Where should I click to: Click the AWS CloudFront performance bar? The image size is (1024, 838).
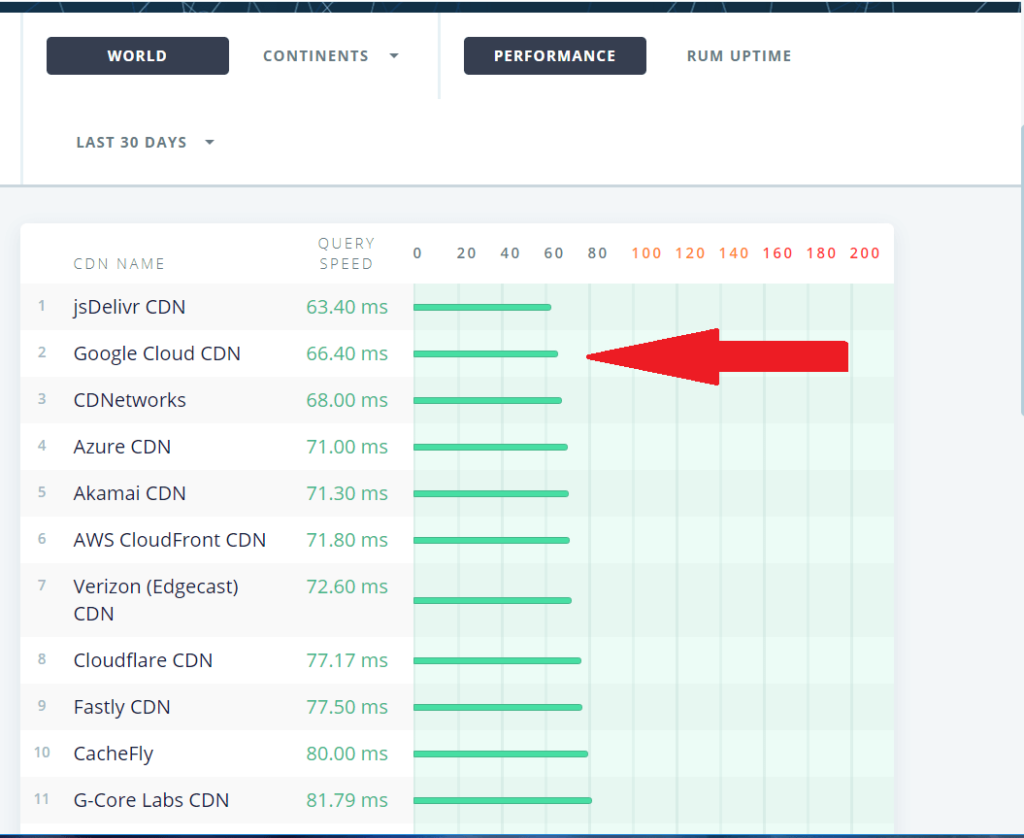[492, 541]
